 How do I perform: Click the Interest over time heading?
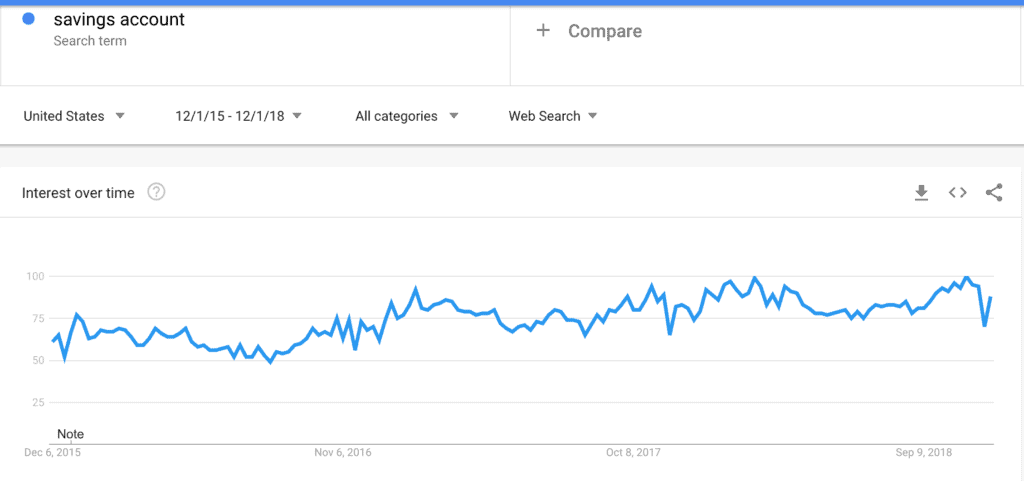point(78,193)
